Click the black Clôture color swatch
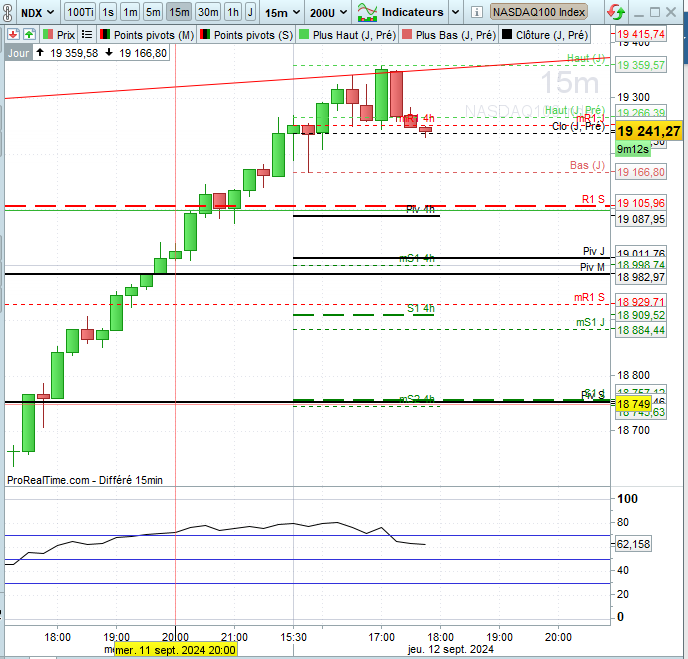This screenshot has width=688, height=659. pos(507,34)
